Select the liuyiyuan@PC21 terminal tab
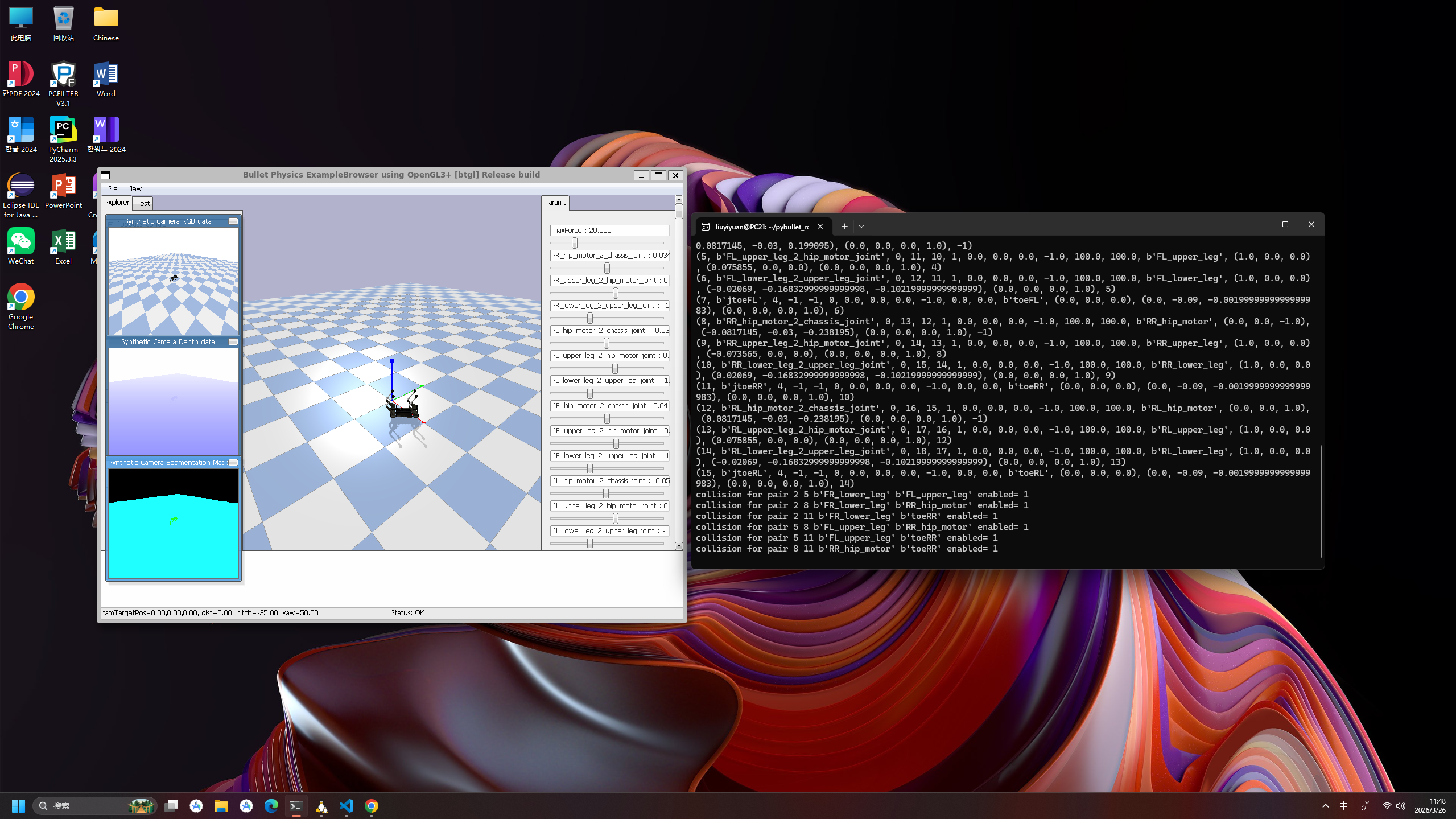Viewport: 1456px width, 819px height. [x=762, y=227]
